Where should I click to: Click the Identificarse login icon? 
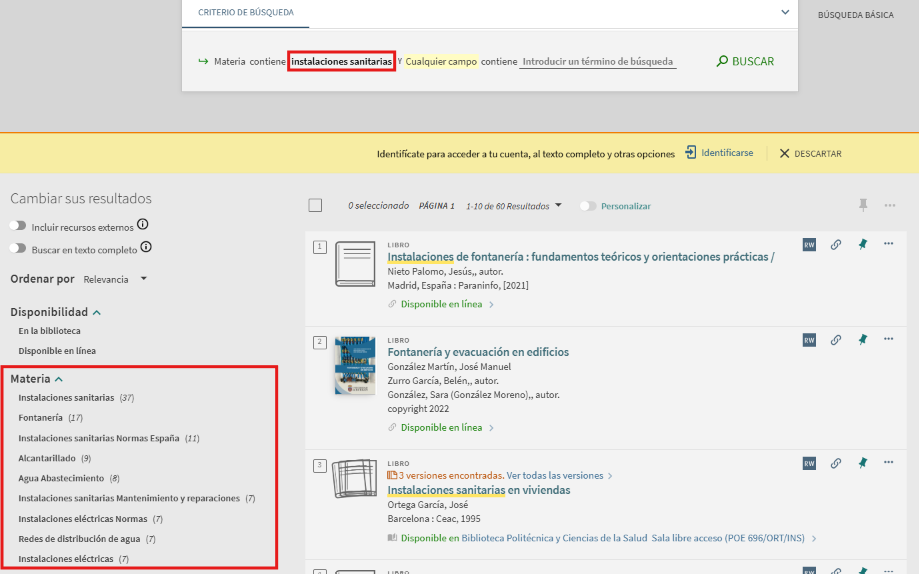690,152
